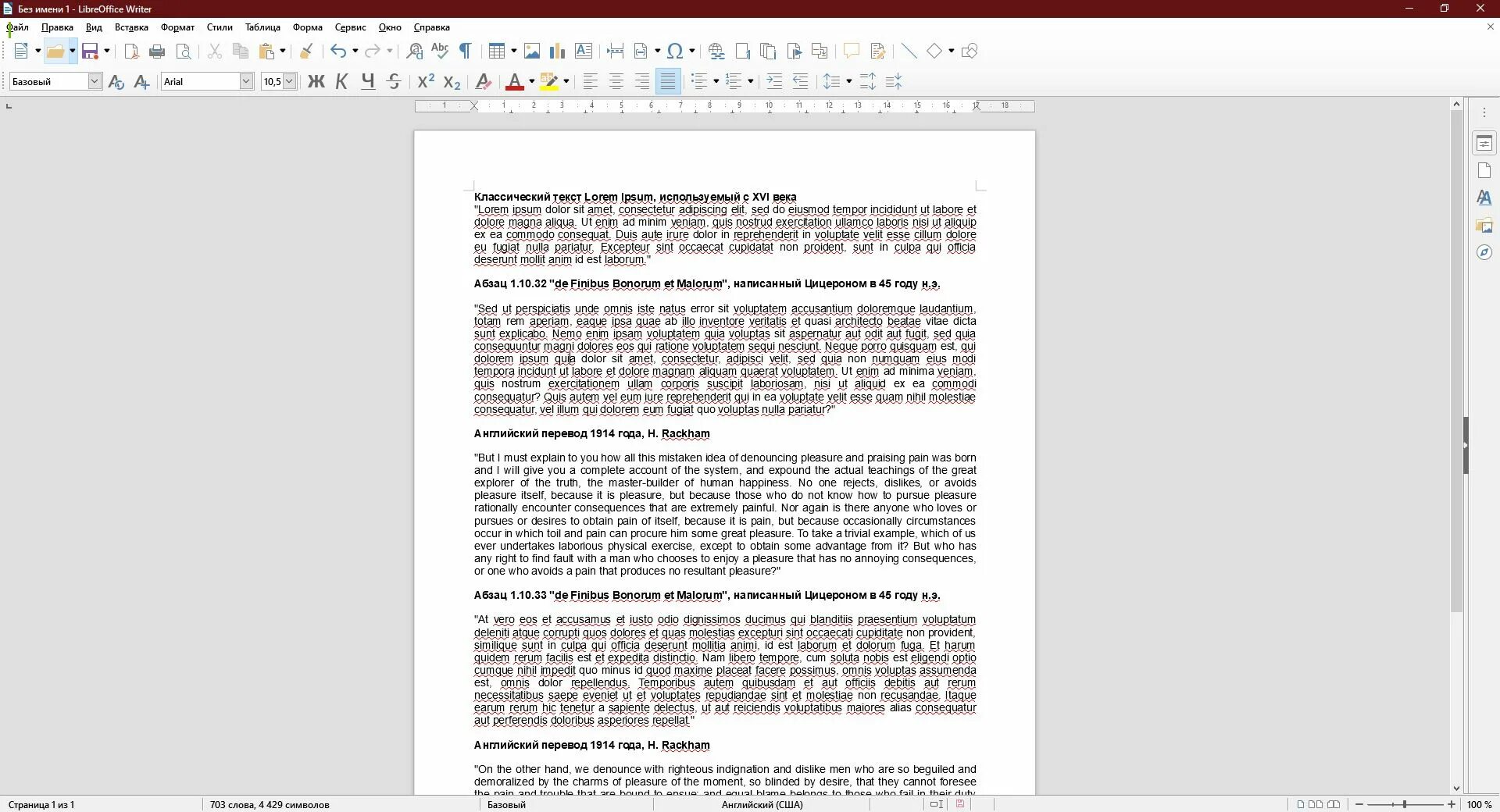Screen dimensions: 1500x812
Task: Click Английский (США) language status
Action: (x=762, y=804)
